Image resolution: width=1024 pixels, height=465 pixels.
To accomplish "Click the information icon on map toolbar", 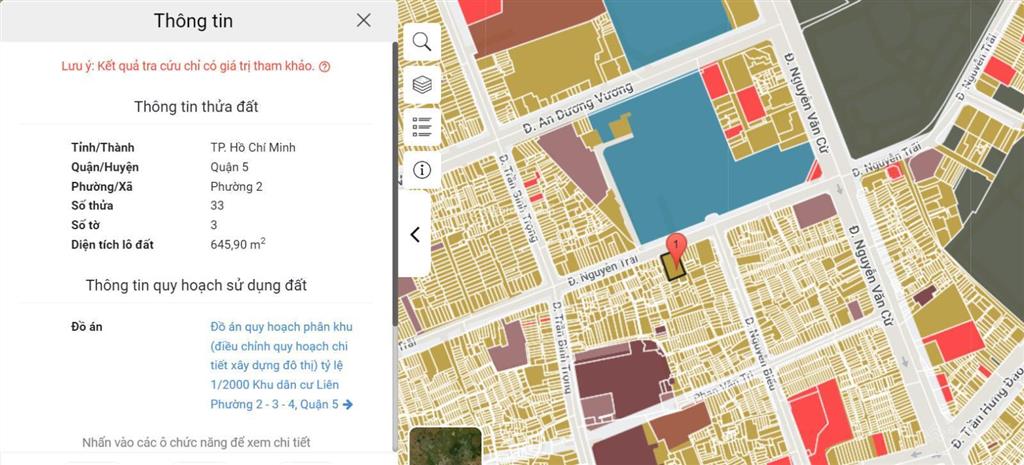I will (422, 169).
